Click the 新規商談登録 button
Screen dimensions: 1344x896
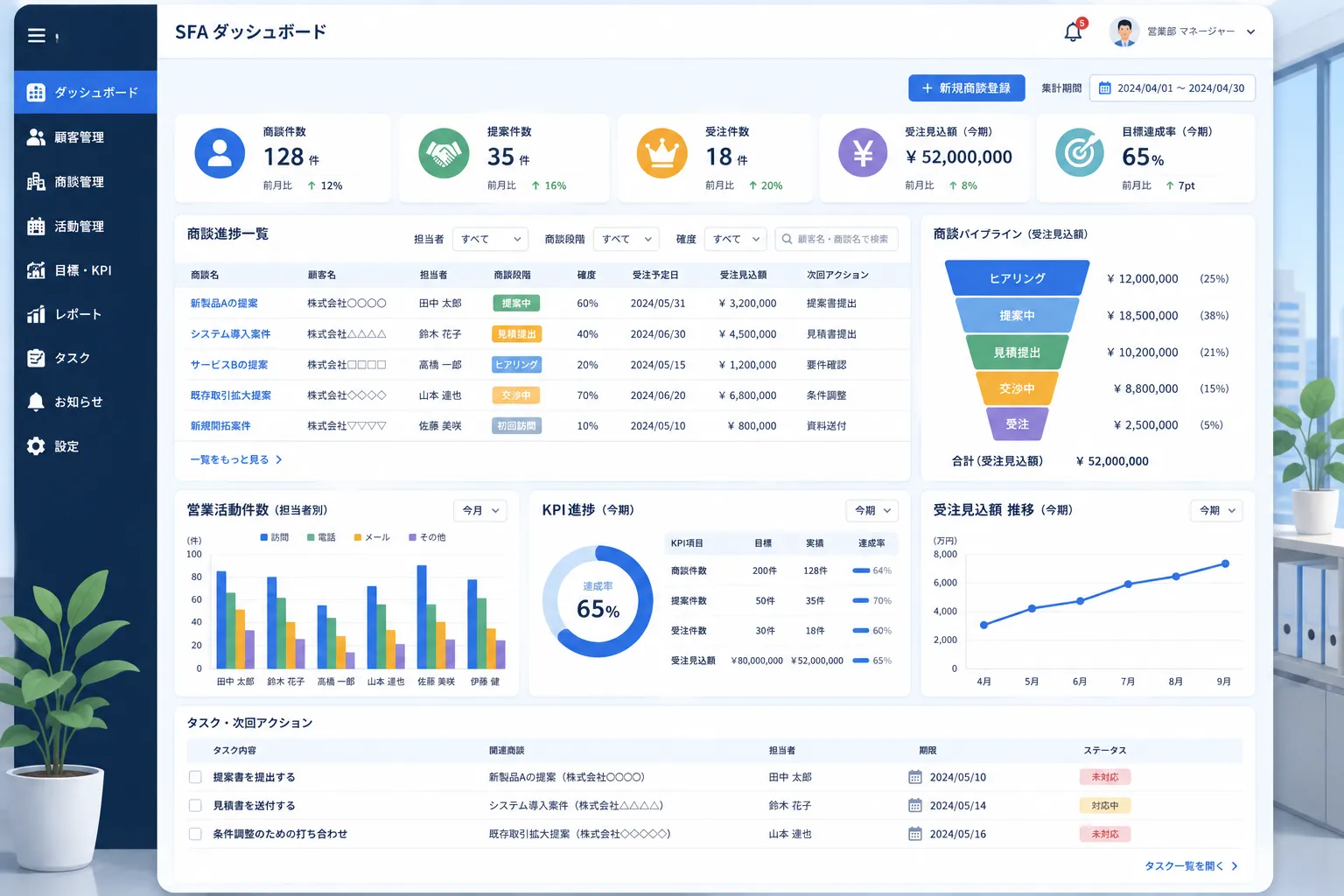pyautogui.click(x=967, y=88)
